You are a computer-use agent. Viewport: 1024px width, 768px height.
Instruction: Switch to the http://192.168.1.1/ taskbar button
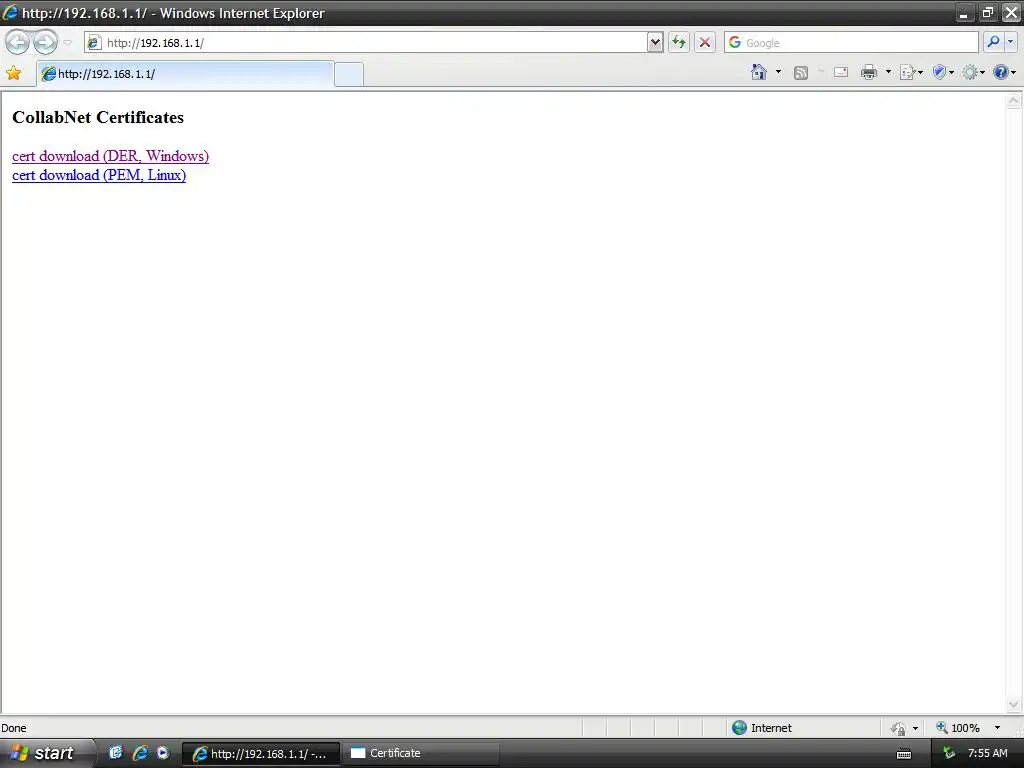tap(261, 754)
